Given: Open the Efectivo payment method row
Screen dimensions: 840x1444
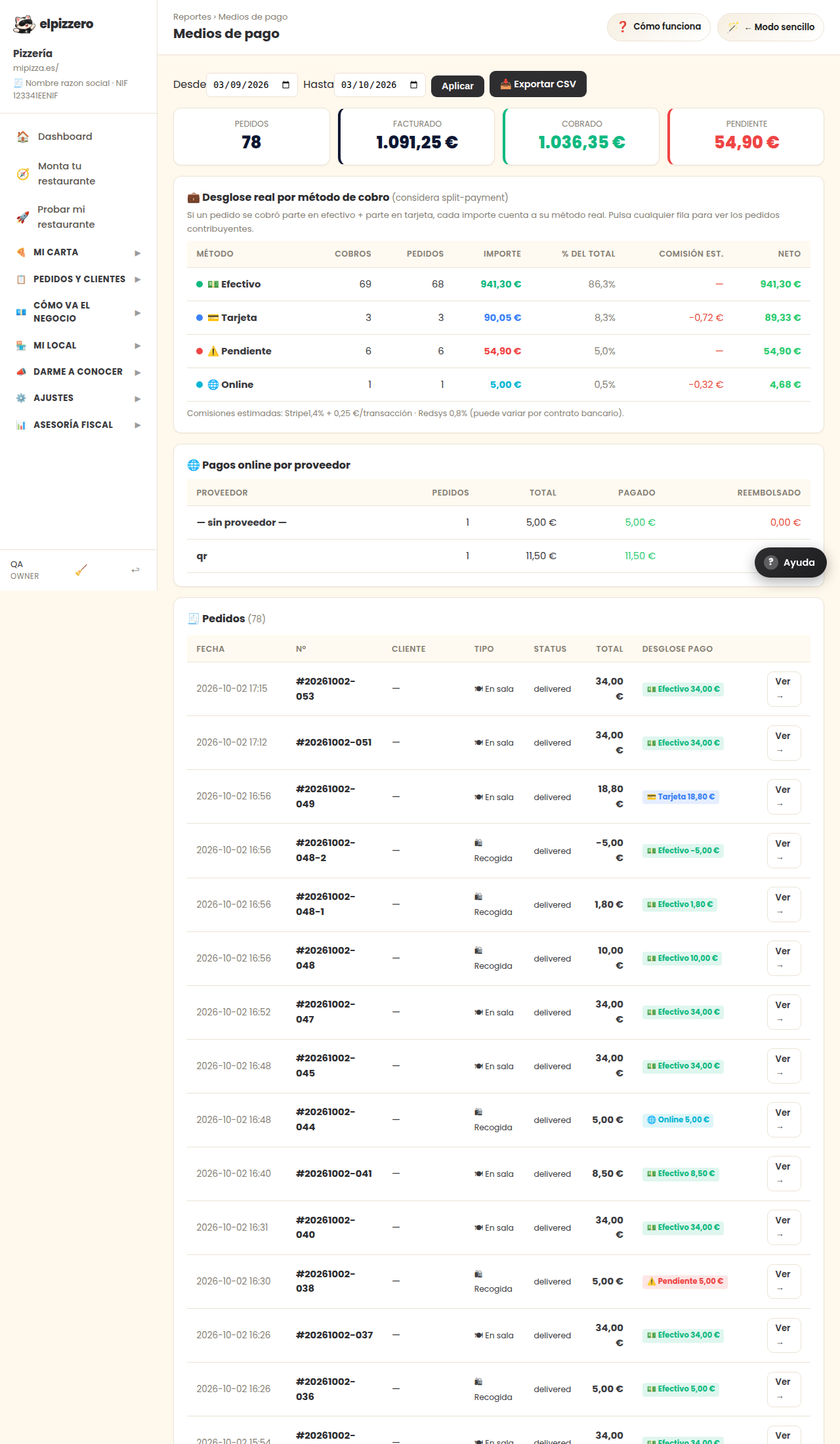Looking at the screenshot, I should pyautogui.click(x=499, y=284).
